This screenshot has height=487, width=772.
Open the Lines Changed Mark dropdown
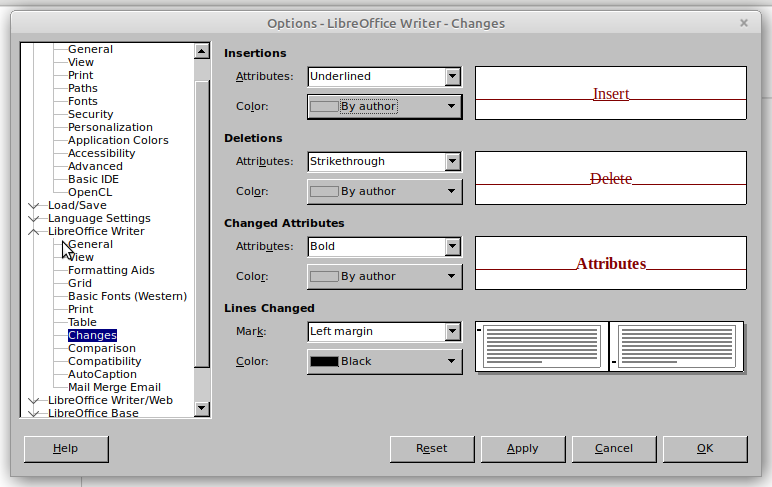tap(385, 332)
